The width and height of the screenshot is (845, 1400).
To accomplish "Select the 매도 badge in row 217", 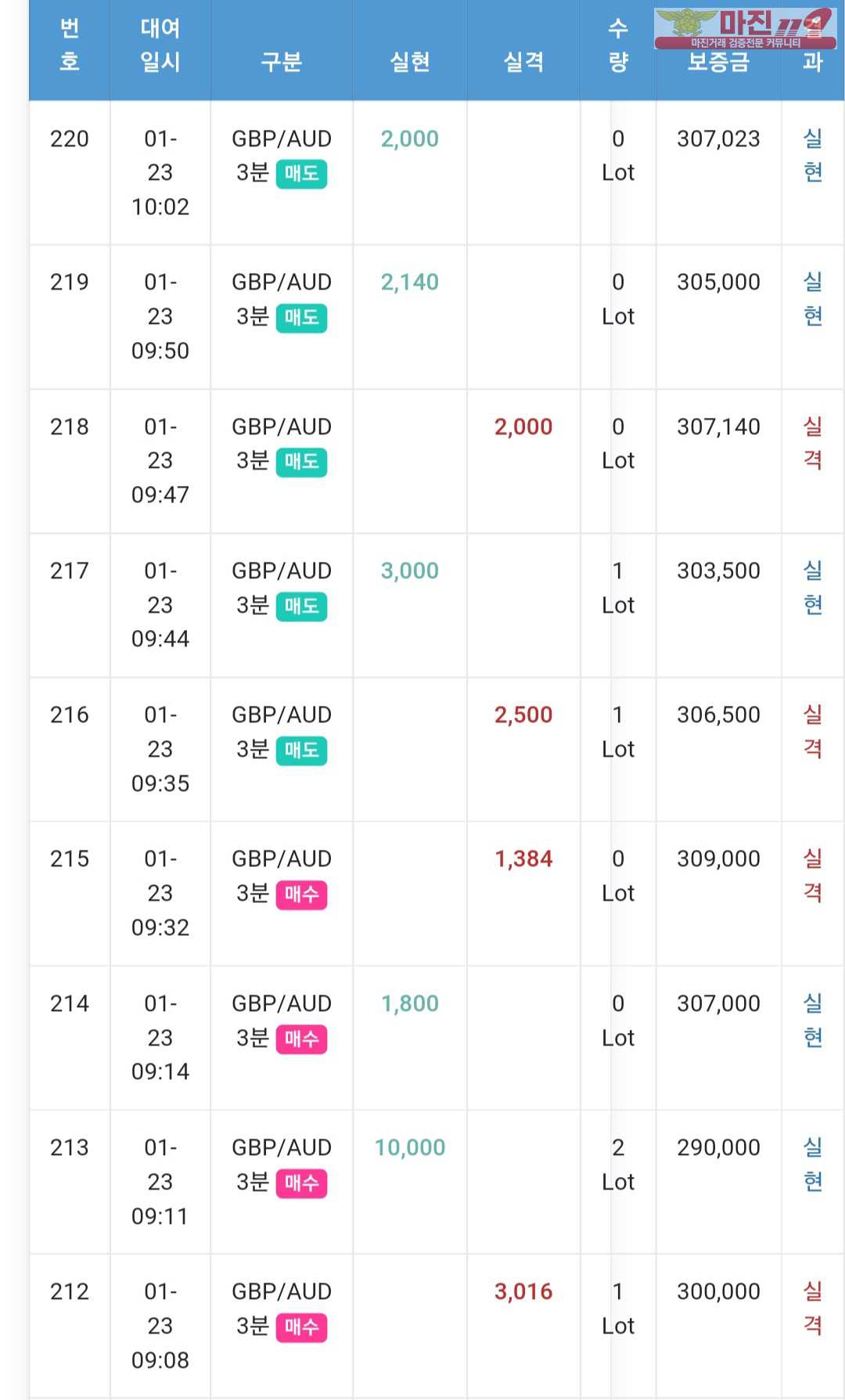I will tap(301, 606).
